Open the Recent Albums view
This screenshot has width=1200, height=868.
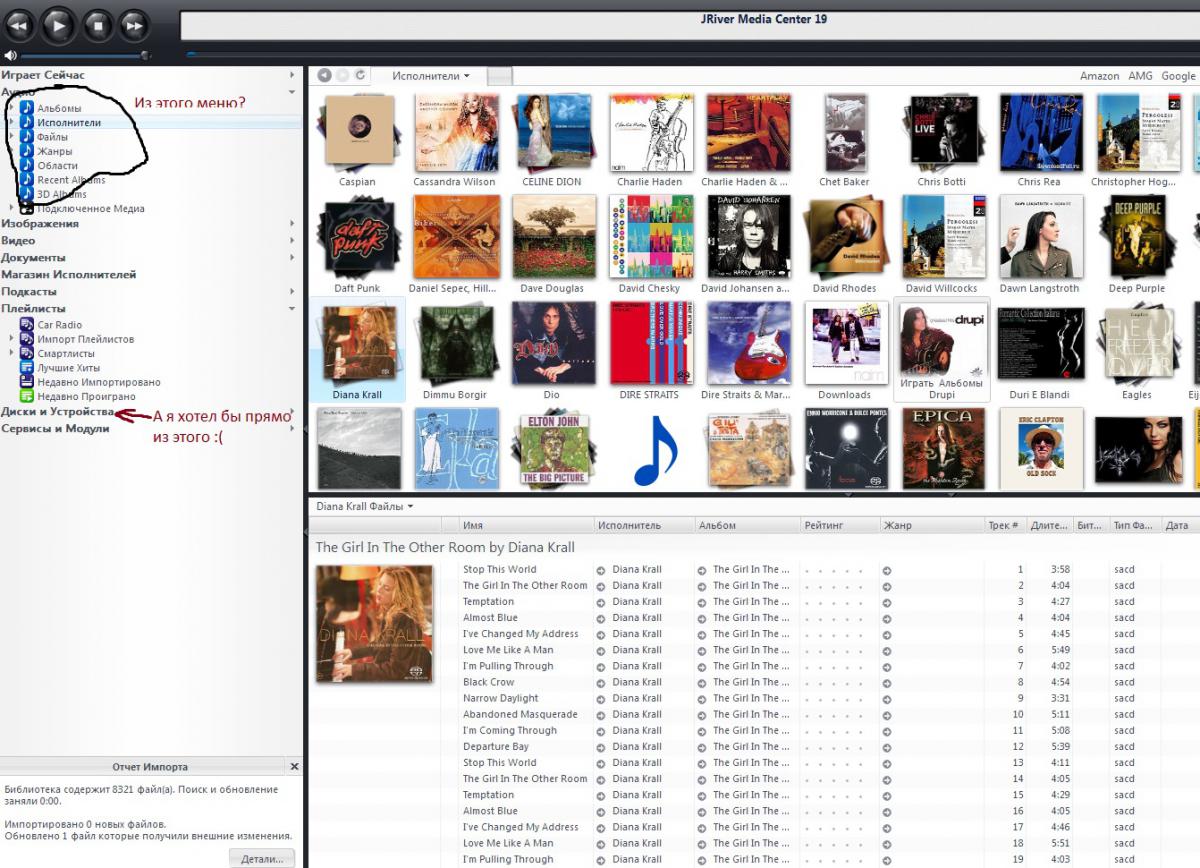(x=71, y=180)
